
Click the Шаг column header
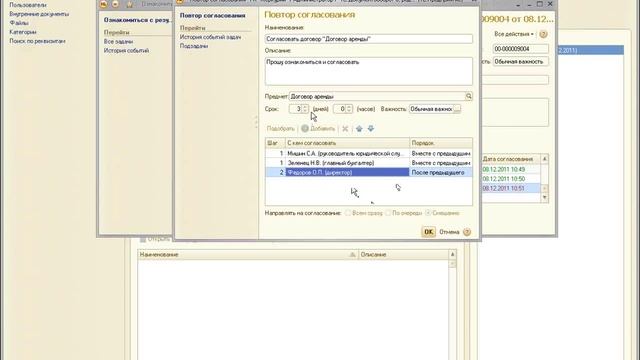275,143
